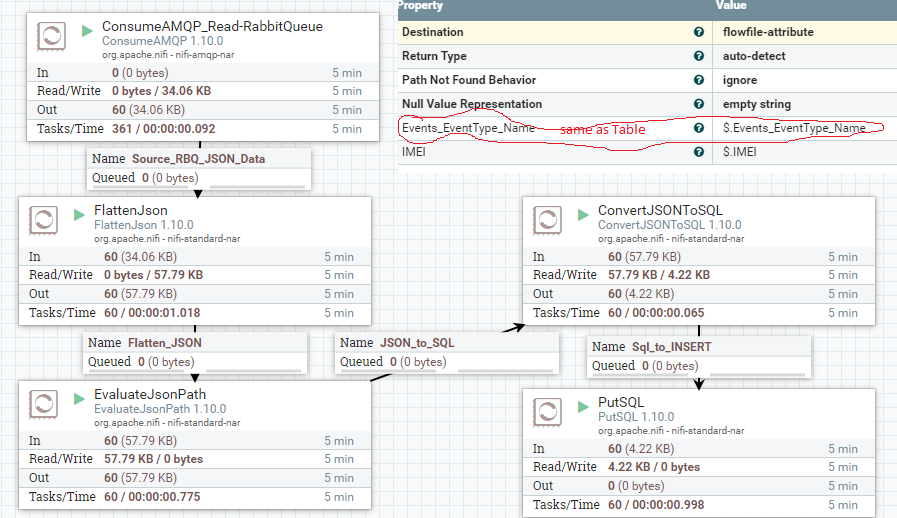Edit the $.IMEI property value
The image size is (897, 518).
tap(741, 153)
